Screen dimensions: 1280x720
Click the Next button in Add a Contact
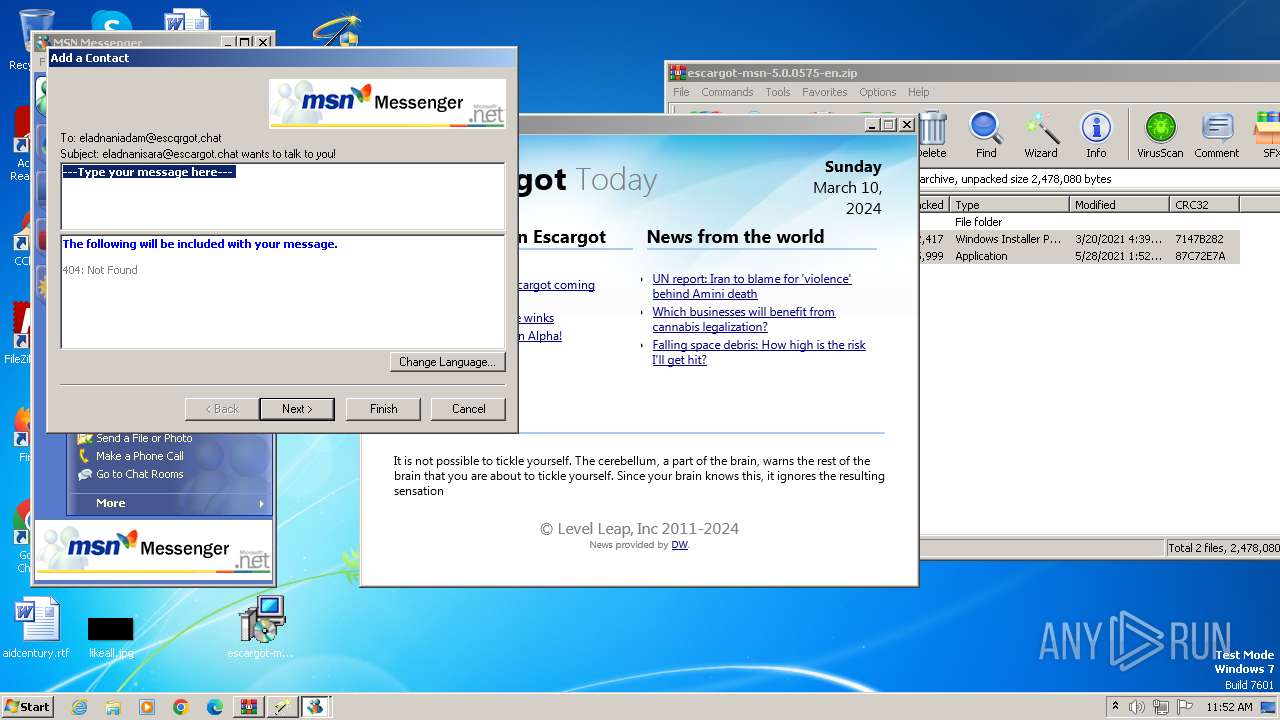(x=297, y=409)
